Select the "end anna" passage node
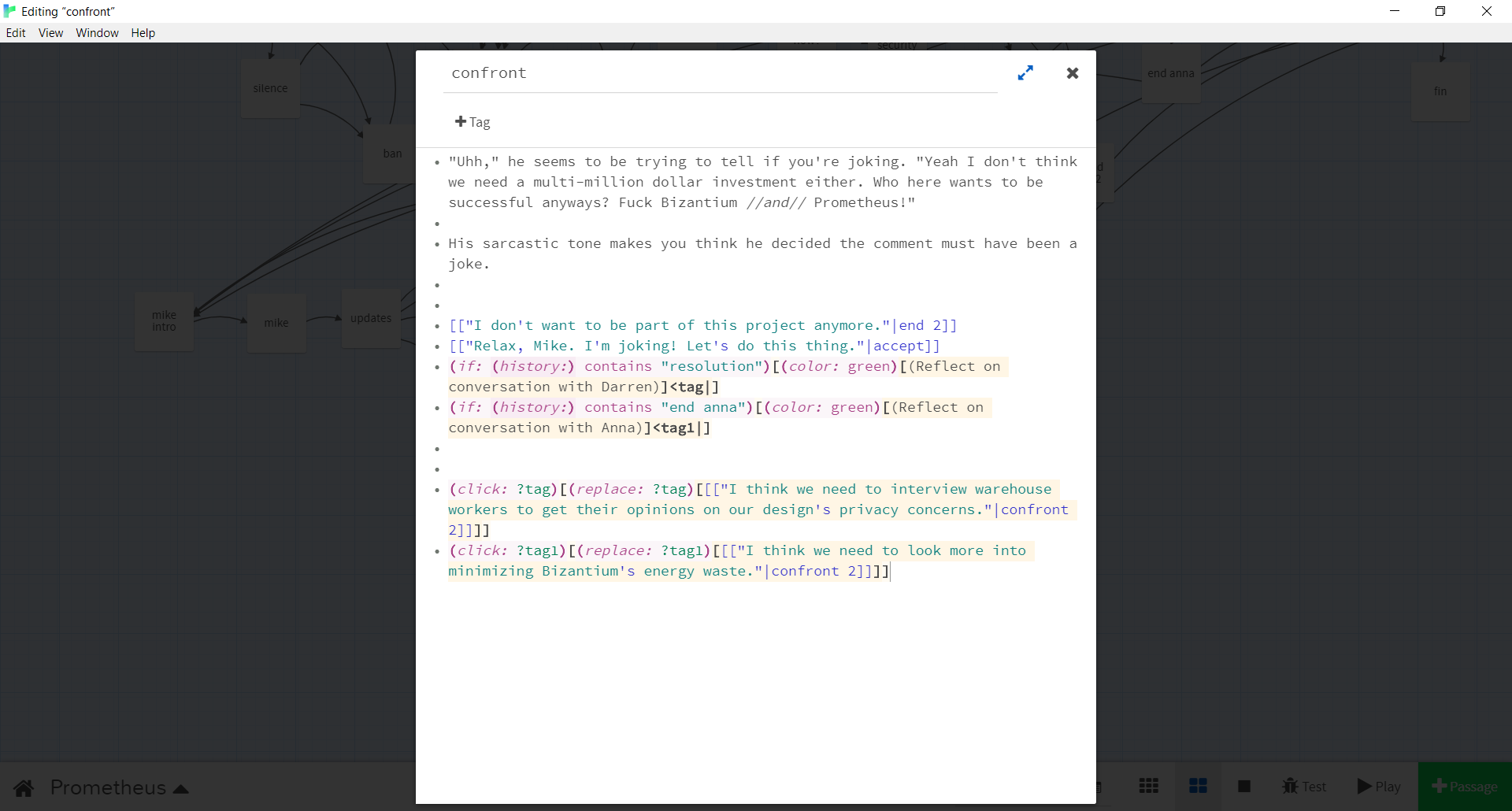 [1170, 73]
